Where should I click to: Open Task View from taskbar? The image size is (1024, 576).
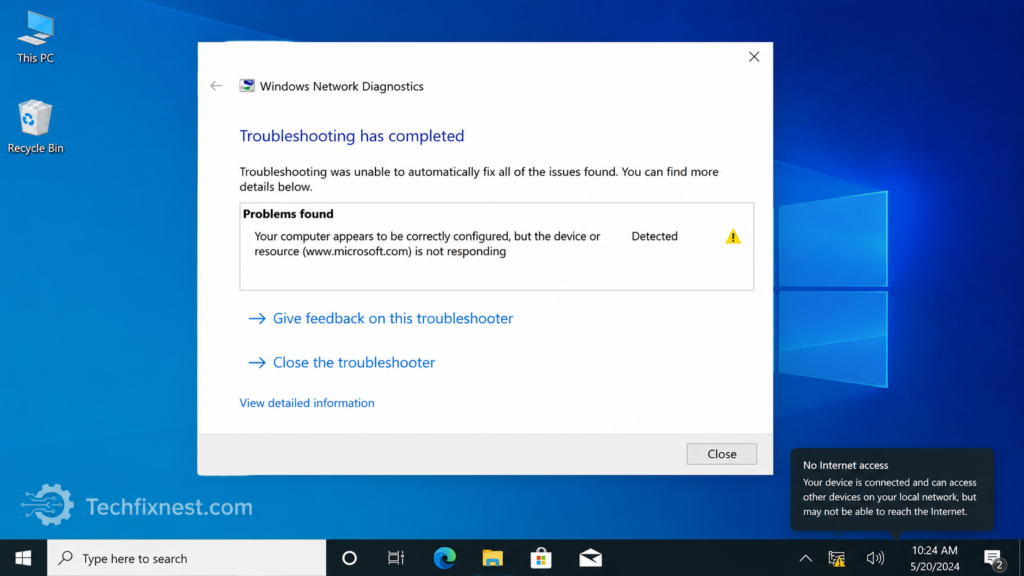pos(396,558)
